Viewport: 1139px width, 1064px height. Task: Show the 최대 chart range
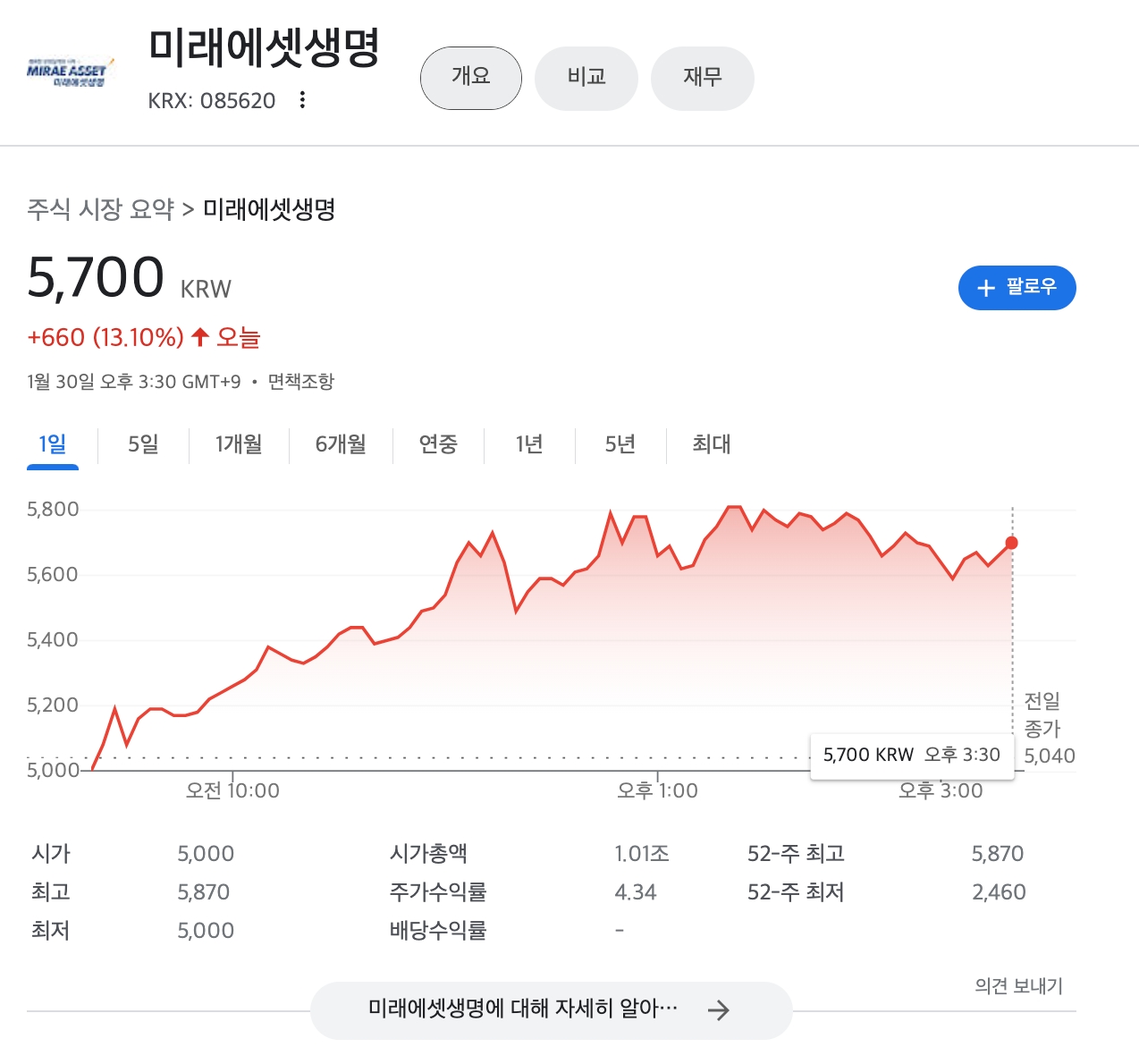click(x=712, y=444)
